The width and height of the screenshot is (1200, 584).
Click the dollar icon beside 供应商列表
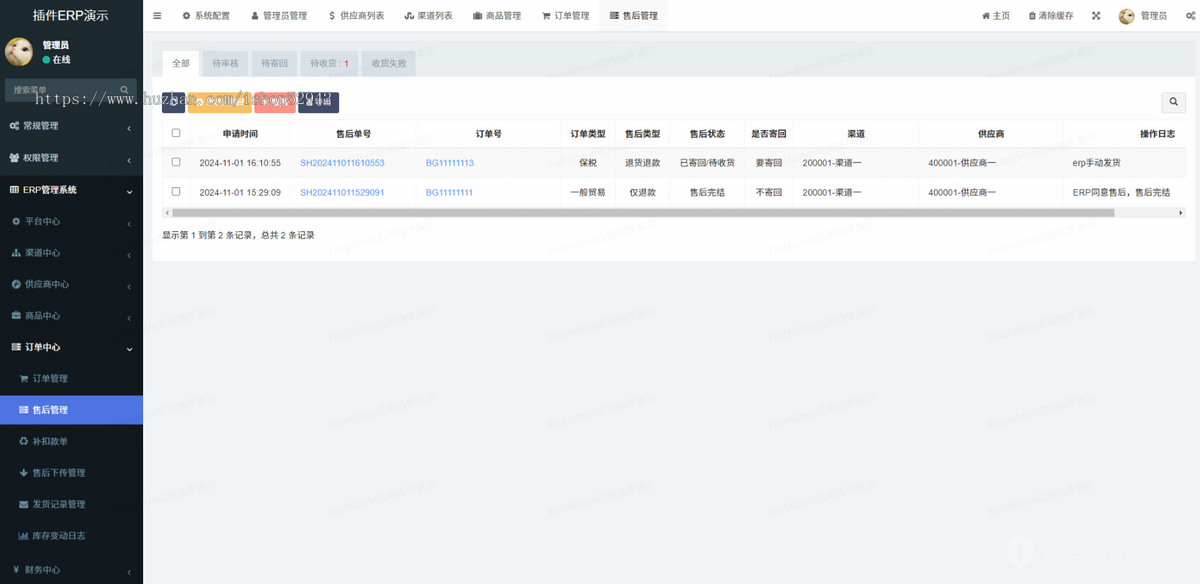point(332,16)
